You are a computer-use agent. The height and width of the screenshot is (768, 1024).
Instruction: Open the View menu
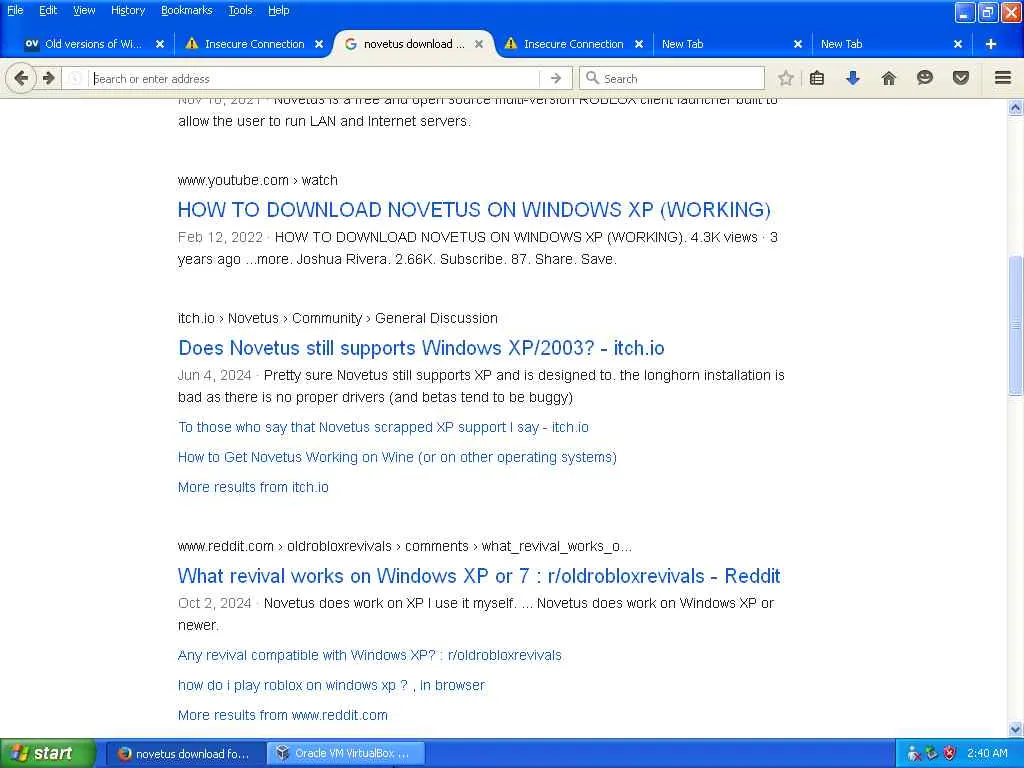(84, 10)
